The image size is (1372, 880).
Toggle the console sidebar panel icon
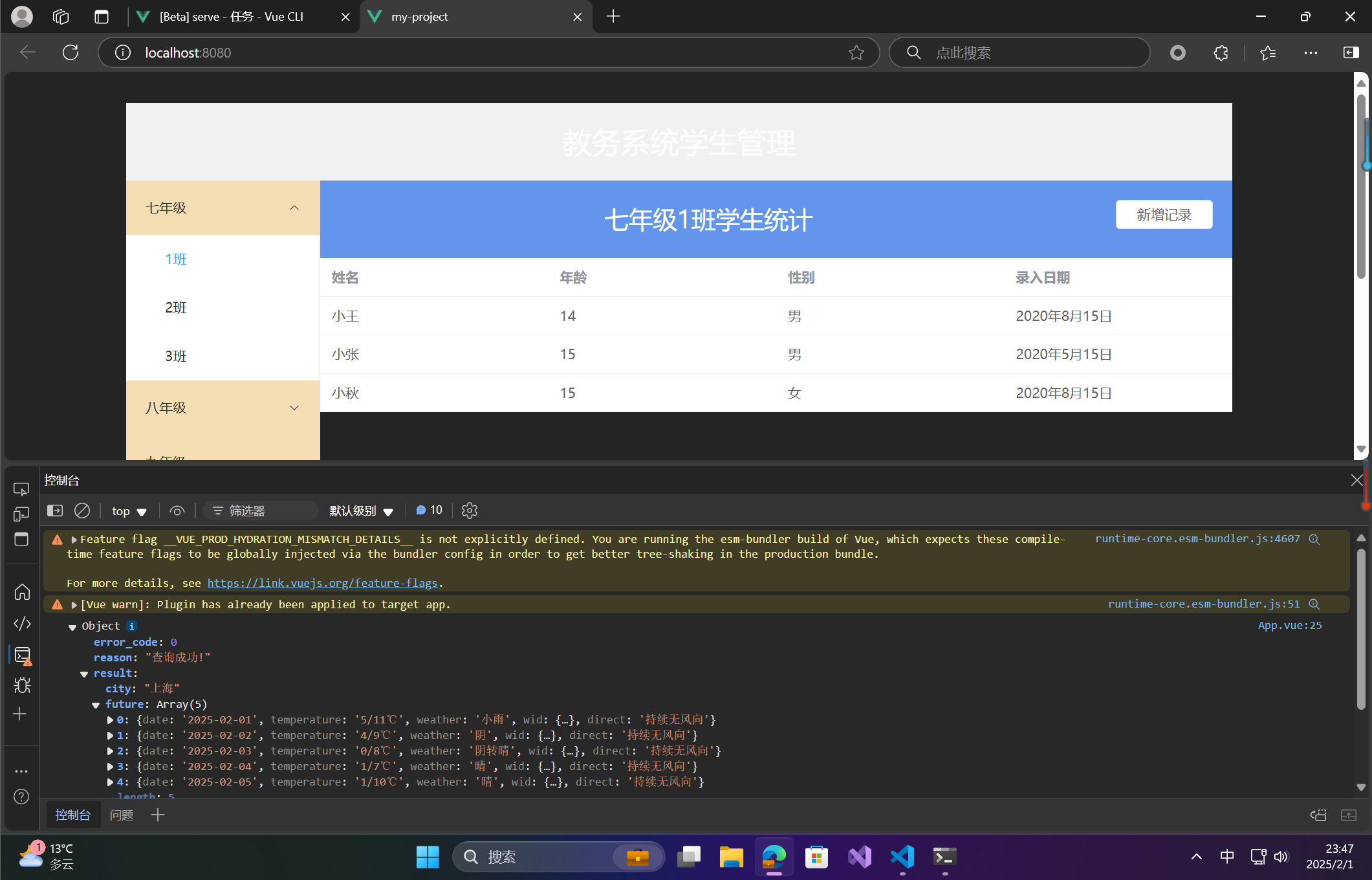(55, 511)
